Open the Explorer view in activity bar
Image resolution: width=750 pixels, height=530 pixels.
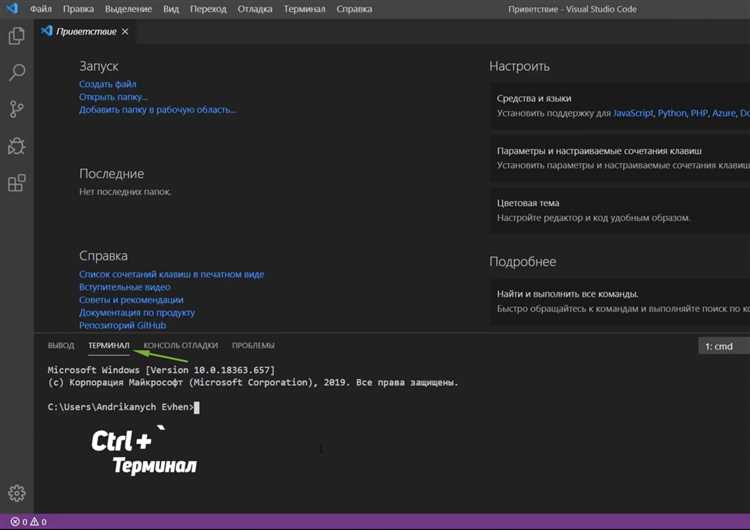pyautogui.click(x=17, y=36)
